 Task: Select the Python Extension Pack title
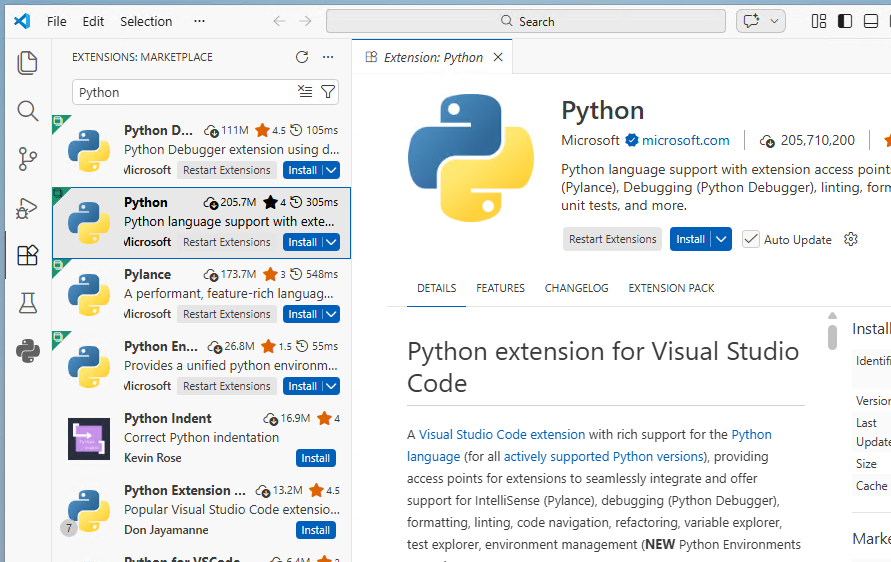point(185,490)
